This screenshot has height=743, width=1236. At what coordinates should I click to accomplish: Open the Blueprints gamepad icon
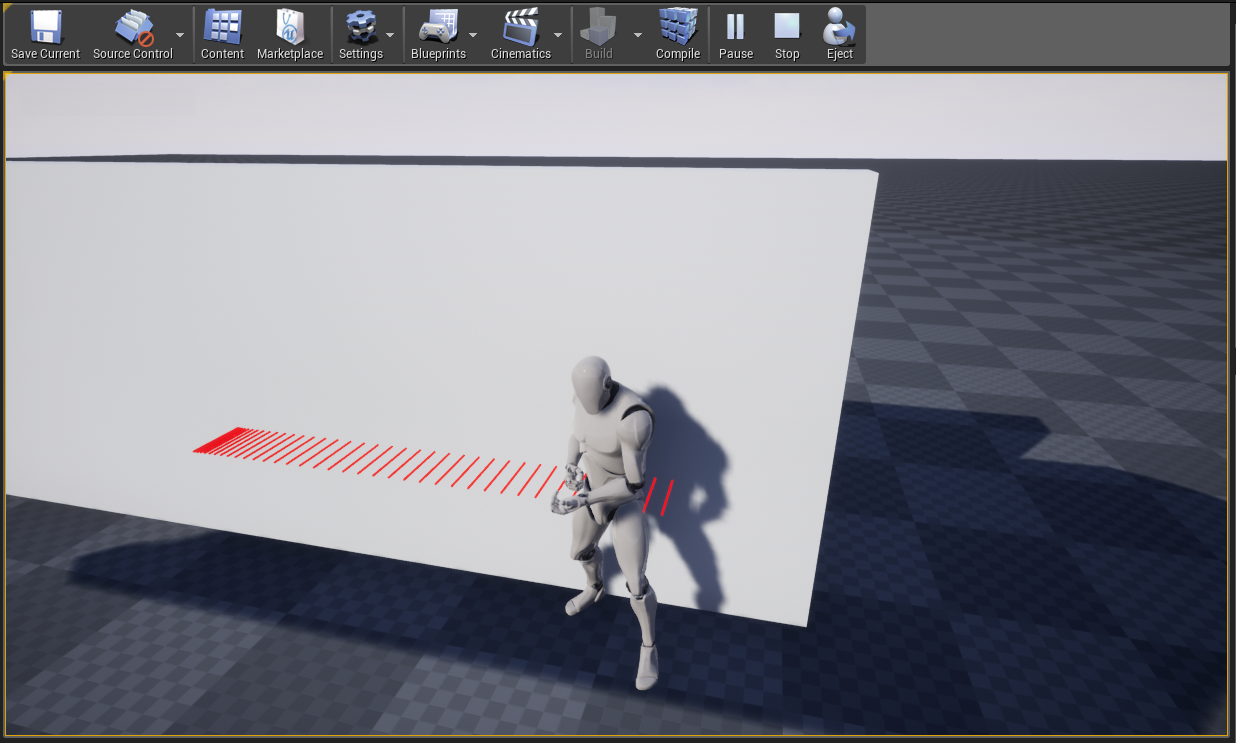click(x=438, y=28)
